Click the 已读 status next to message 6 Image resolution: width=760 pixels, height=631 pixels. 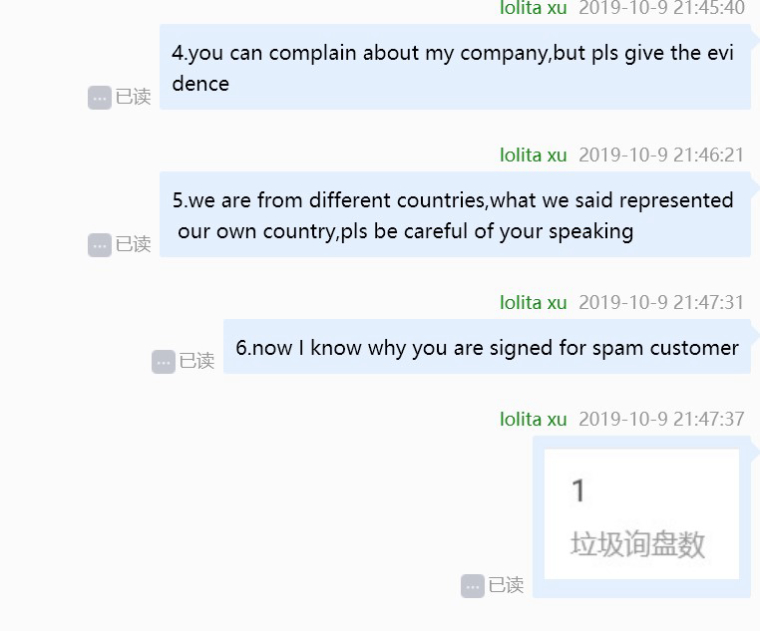[197, 361]
